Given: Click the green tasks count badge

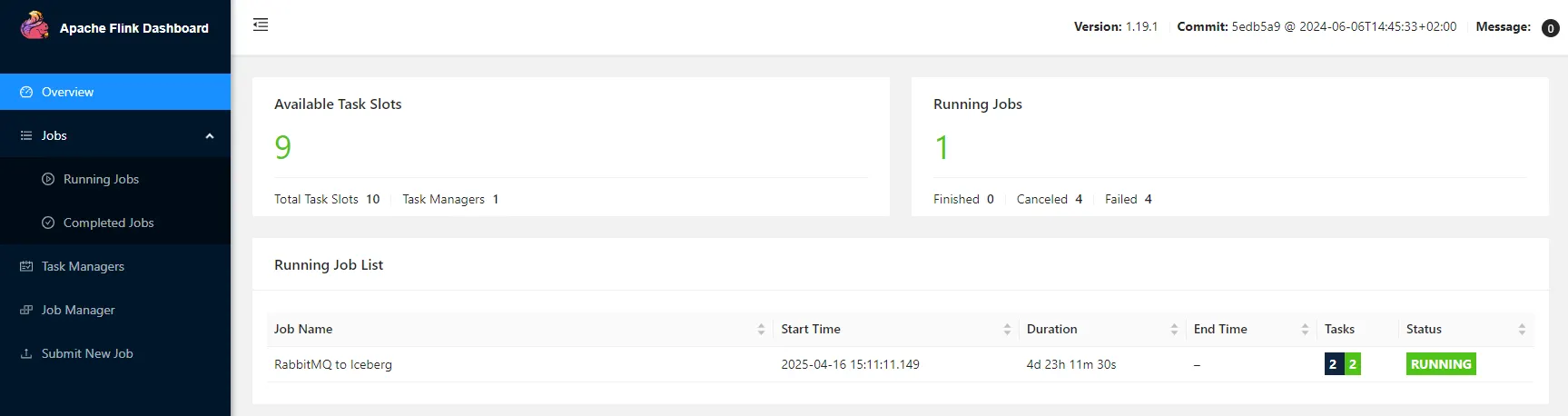Looking at the screenshot, I should pyautogui.click(x=1352, y=364).
